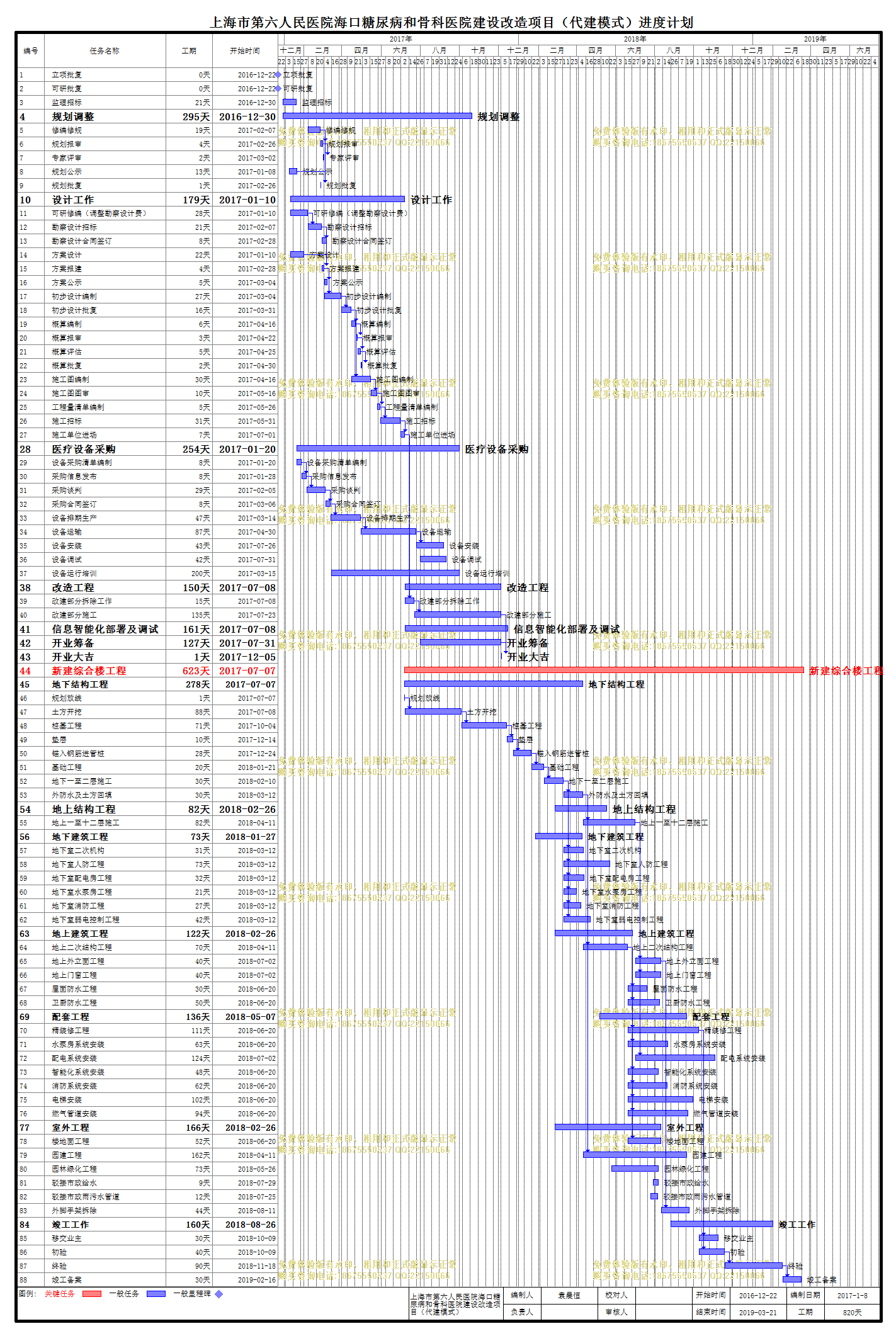896x1336 pixels.
Task: Select task name 地上结构工程 in row 54
Action: coord(84,809)
